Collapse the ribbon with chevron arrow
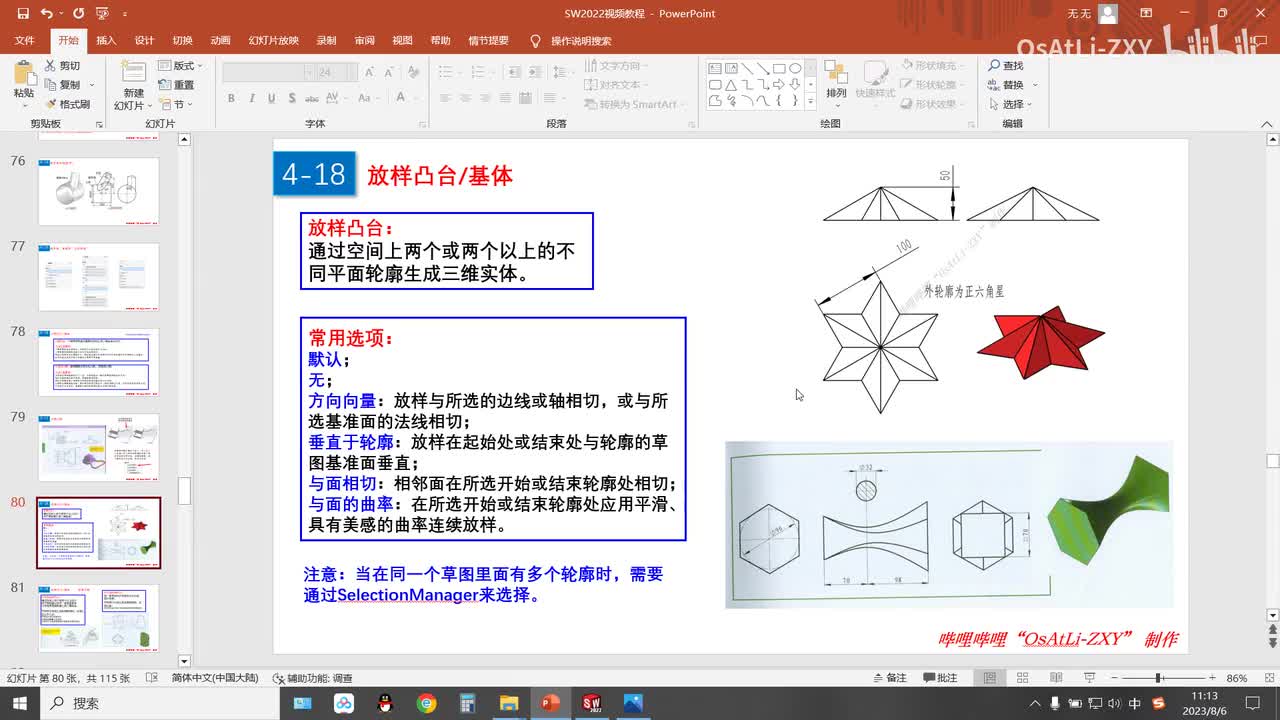 tap(1265, 123)
